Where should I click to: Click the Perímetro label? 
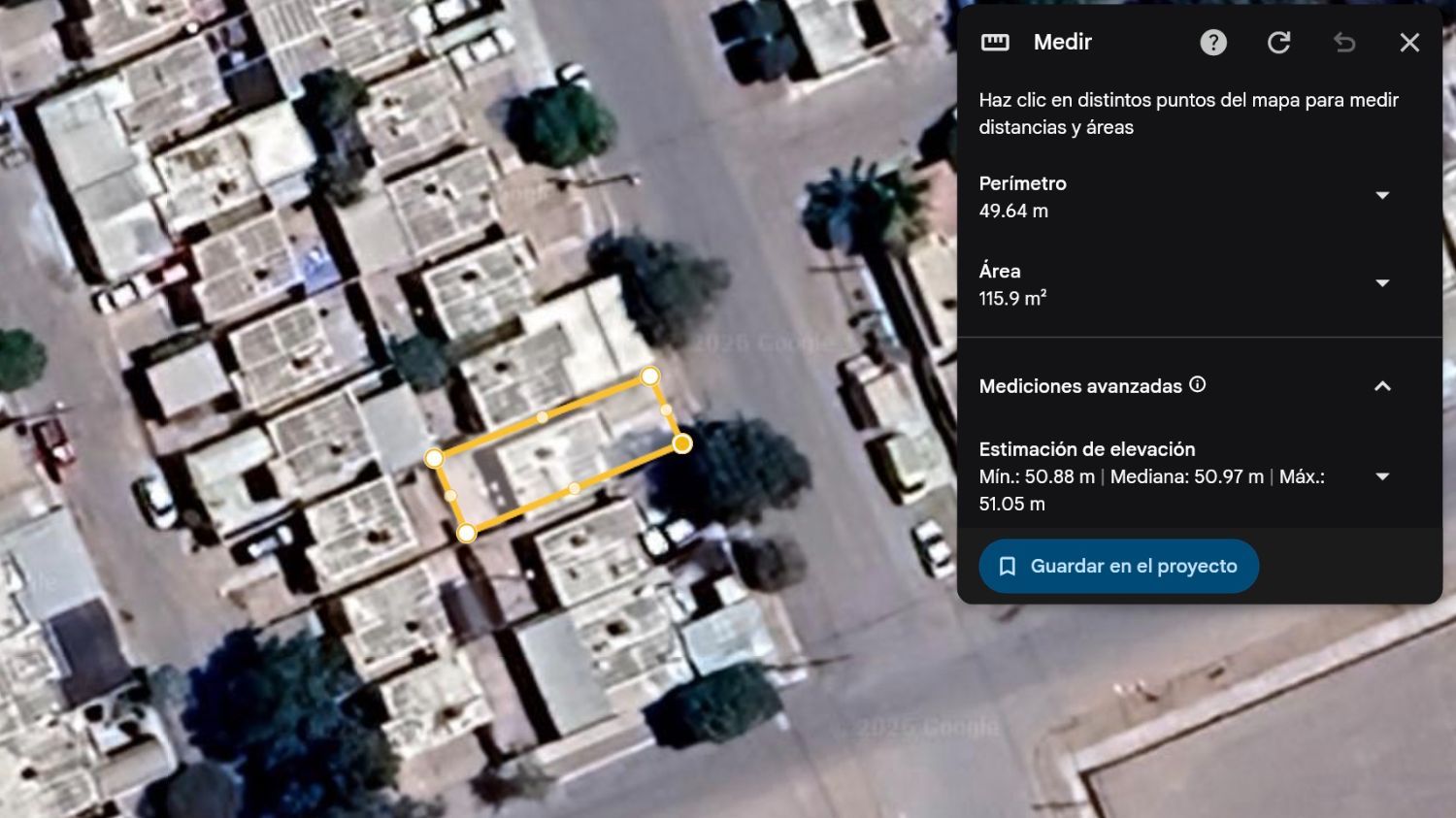(1022, 183)
